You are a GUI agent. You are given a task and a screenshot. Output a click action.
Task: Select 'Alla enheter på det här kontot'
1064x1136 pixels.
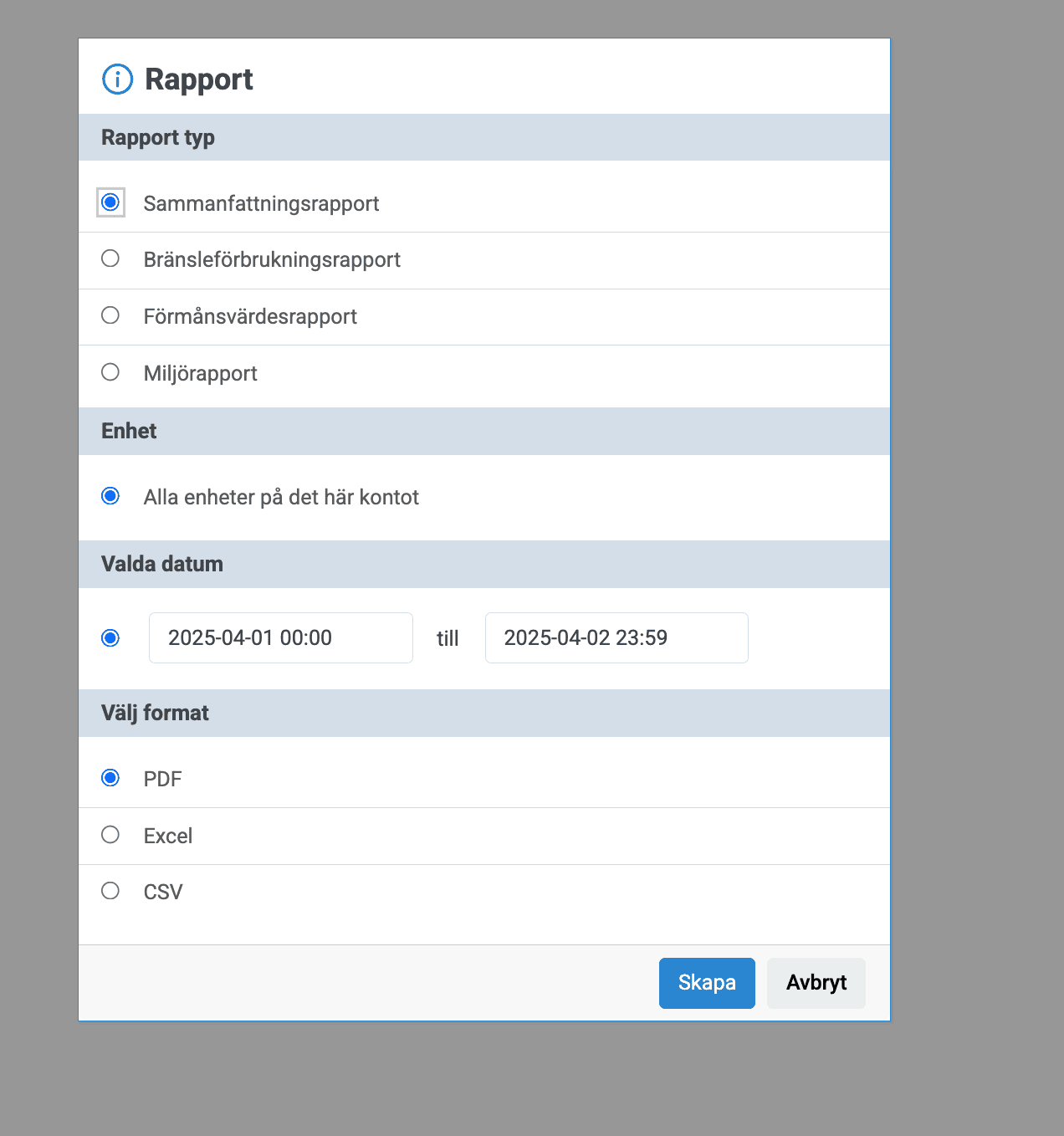click(x=110, y=496)
